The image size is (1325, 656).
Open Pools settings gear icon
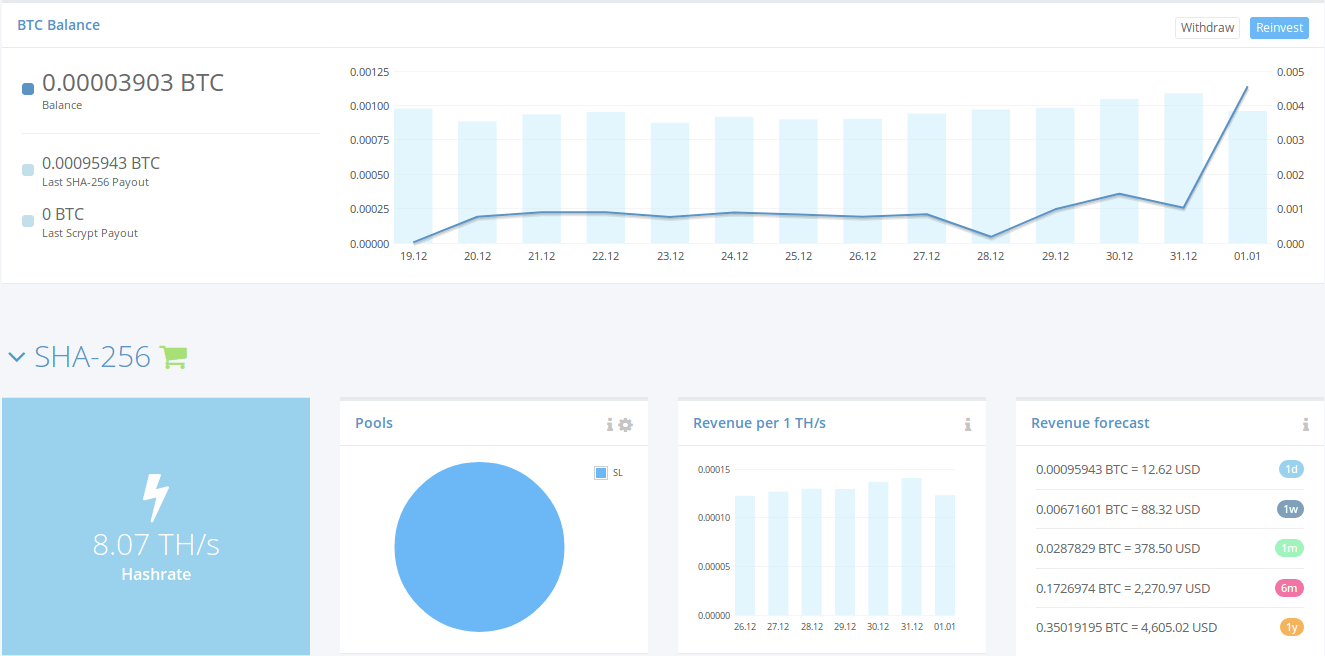click(626, 425)
